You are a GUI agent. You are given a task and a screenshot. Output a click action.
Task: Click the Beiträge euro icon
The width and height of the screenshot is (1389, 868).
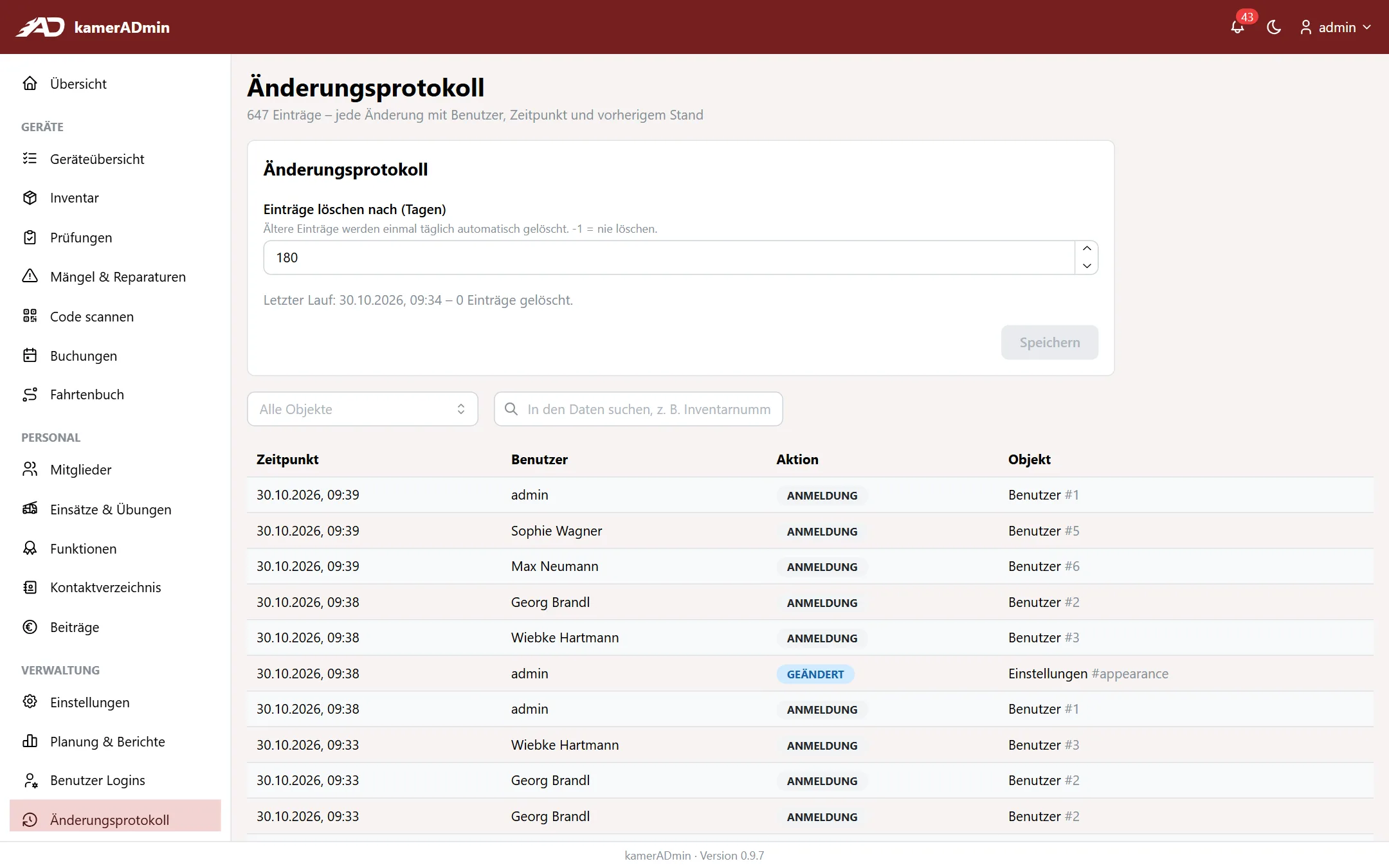tap(30, 627)
